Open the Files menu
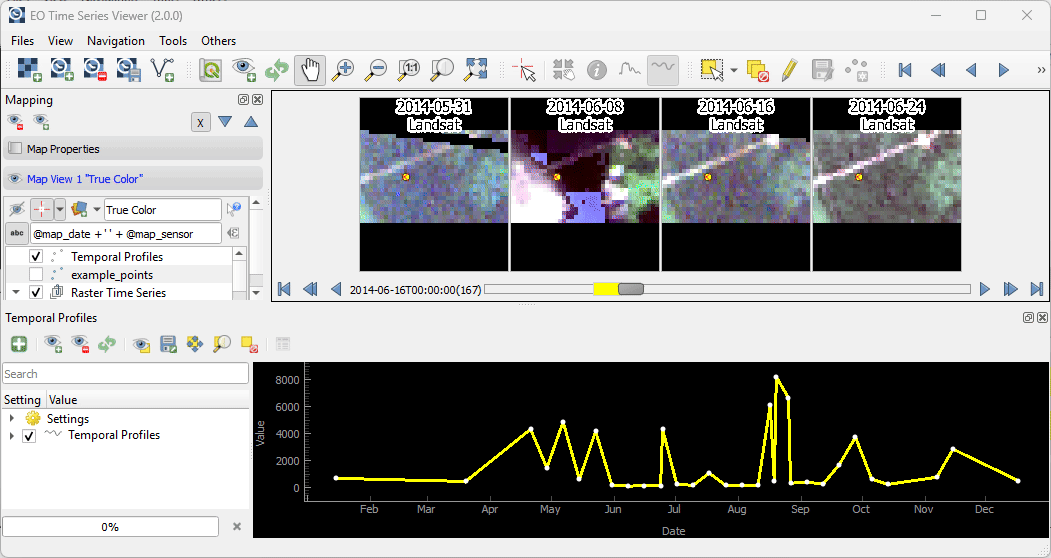Image resolution: width=1051 pixels, height=558 pixels. tap(22, 40)
